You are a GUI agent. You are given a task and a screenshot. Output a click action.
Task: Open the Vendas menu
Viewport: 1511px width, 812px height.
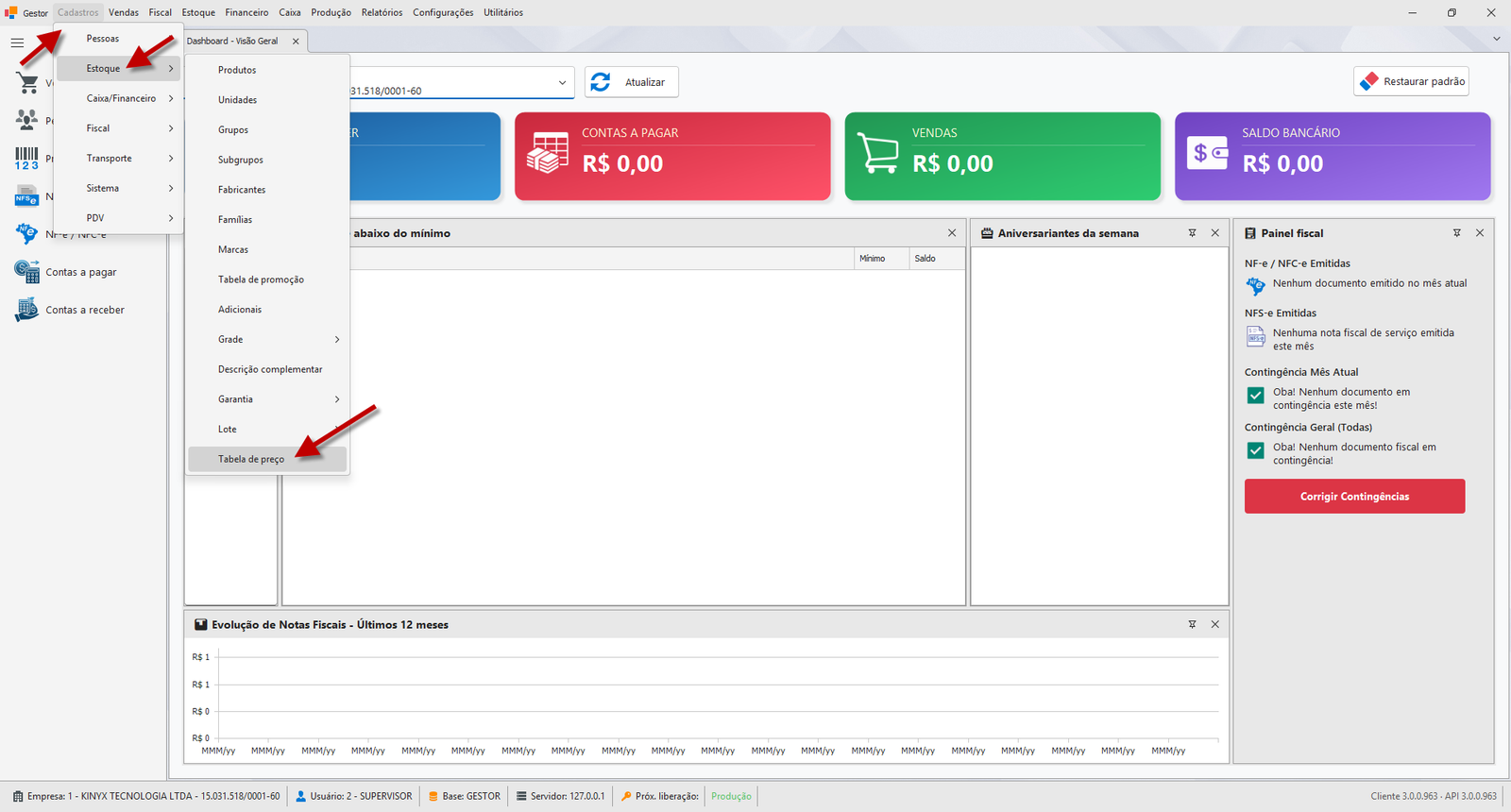[x=124, y=12]
